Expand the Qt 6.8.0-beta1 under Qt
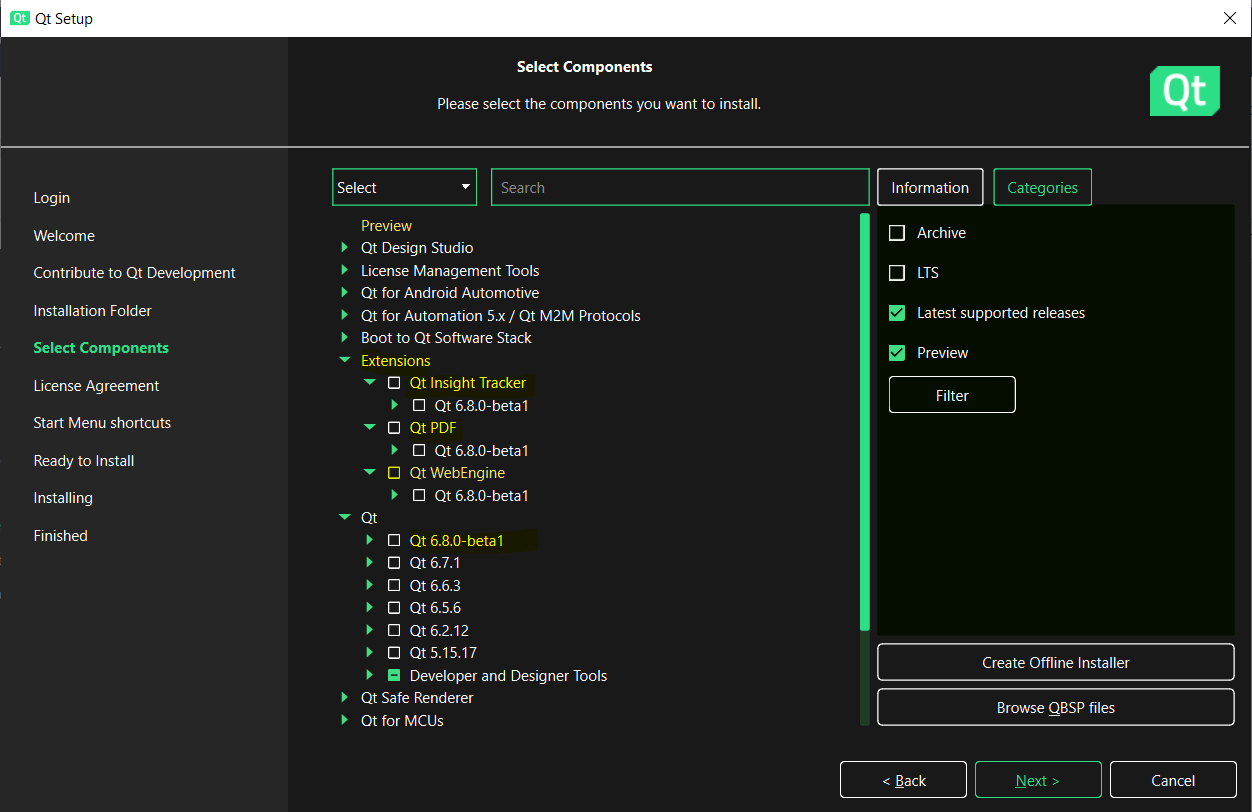Screen dimensions: 1252x812 point(369,541)
